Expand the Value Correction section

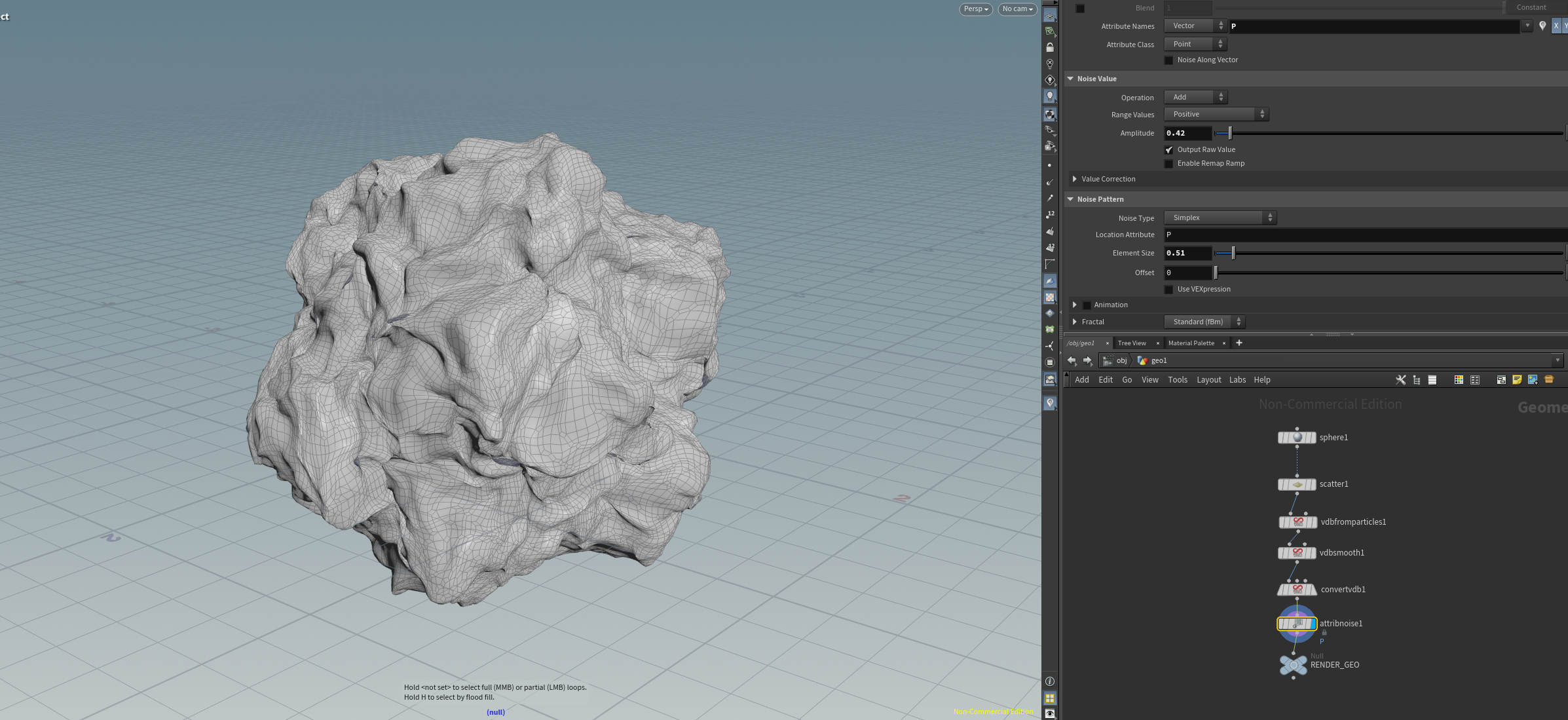tap(1108, 179)
